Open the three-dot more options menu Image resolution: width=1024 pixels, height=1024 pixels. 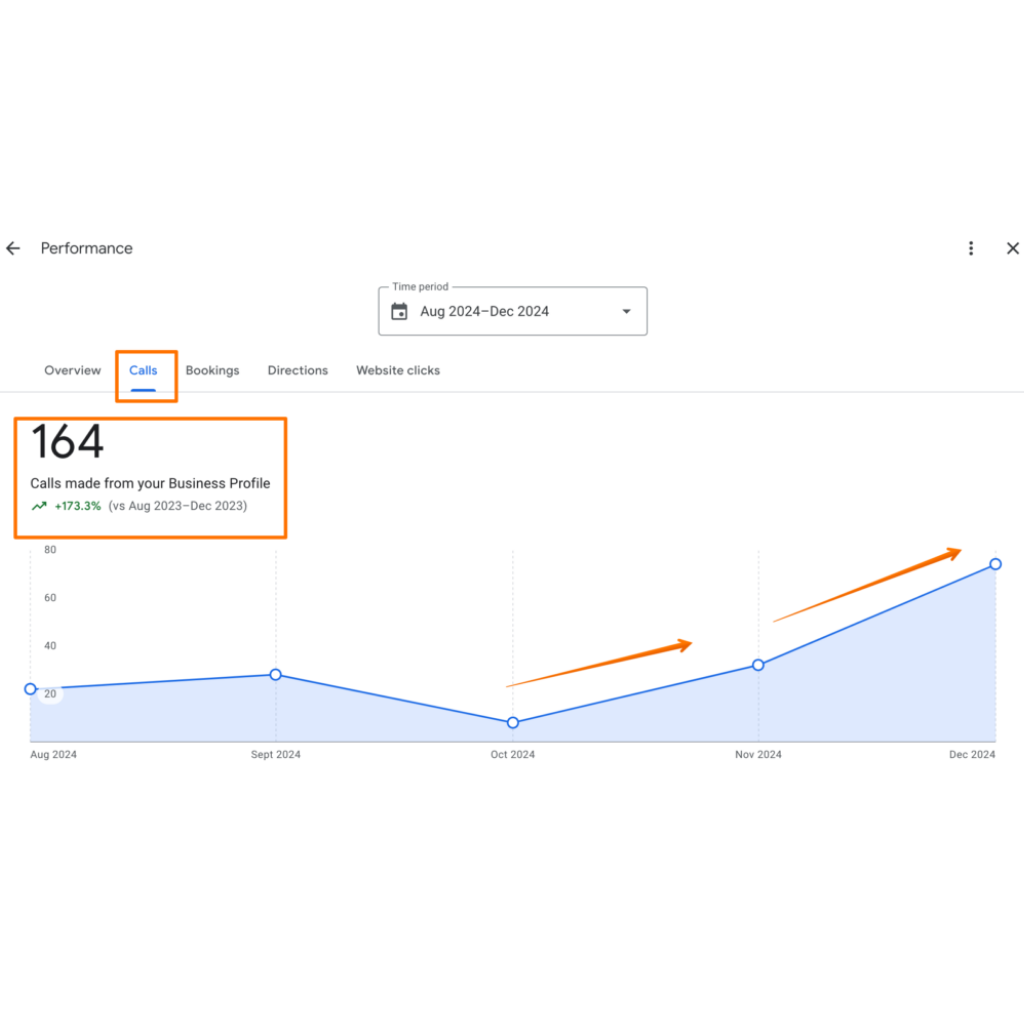coord(970,248)
